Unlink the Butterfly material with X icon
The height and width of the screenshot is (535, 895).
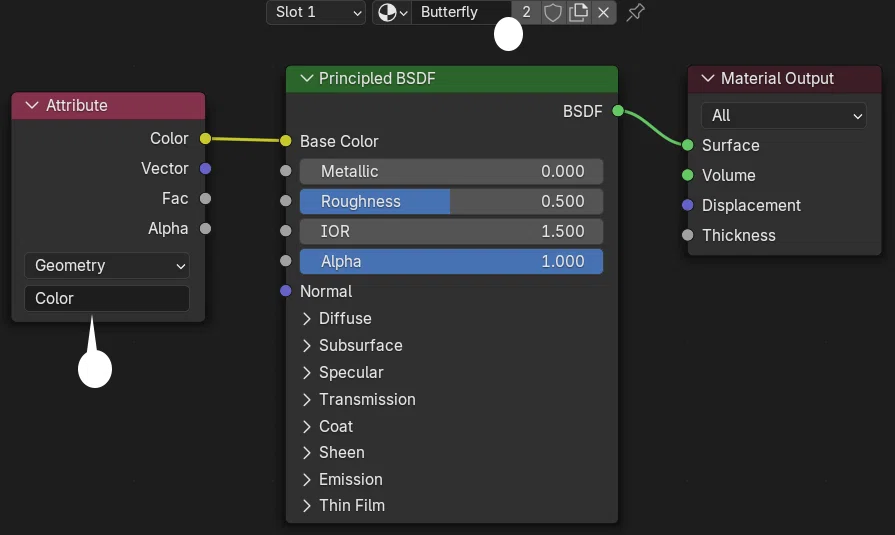click(603, 12)
